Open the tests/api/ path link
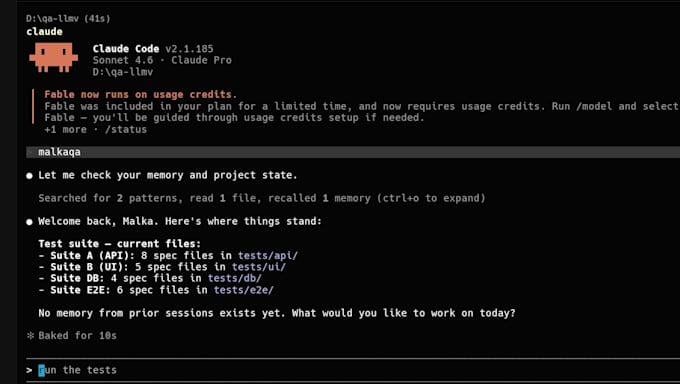Viewport: 680px width, 384px height. point(268,256)
